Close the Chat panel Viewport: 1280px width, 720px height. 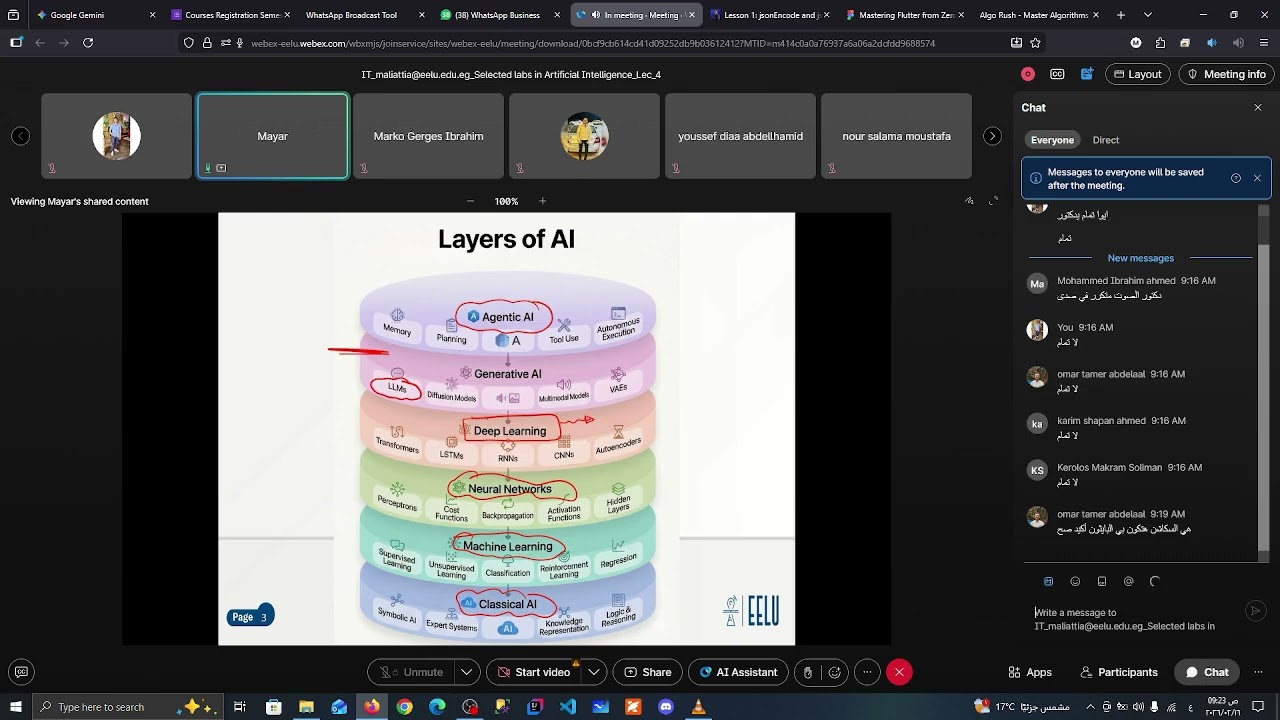tap(1258, 107)
